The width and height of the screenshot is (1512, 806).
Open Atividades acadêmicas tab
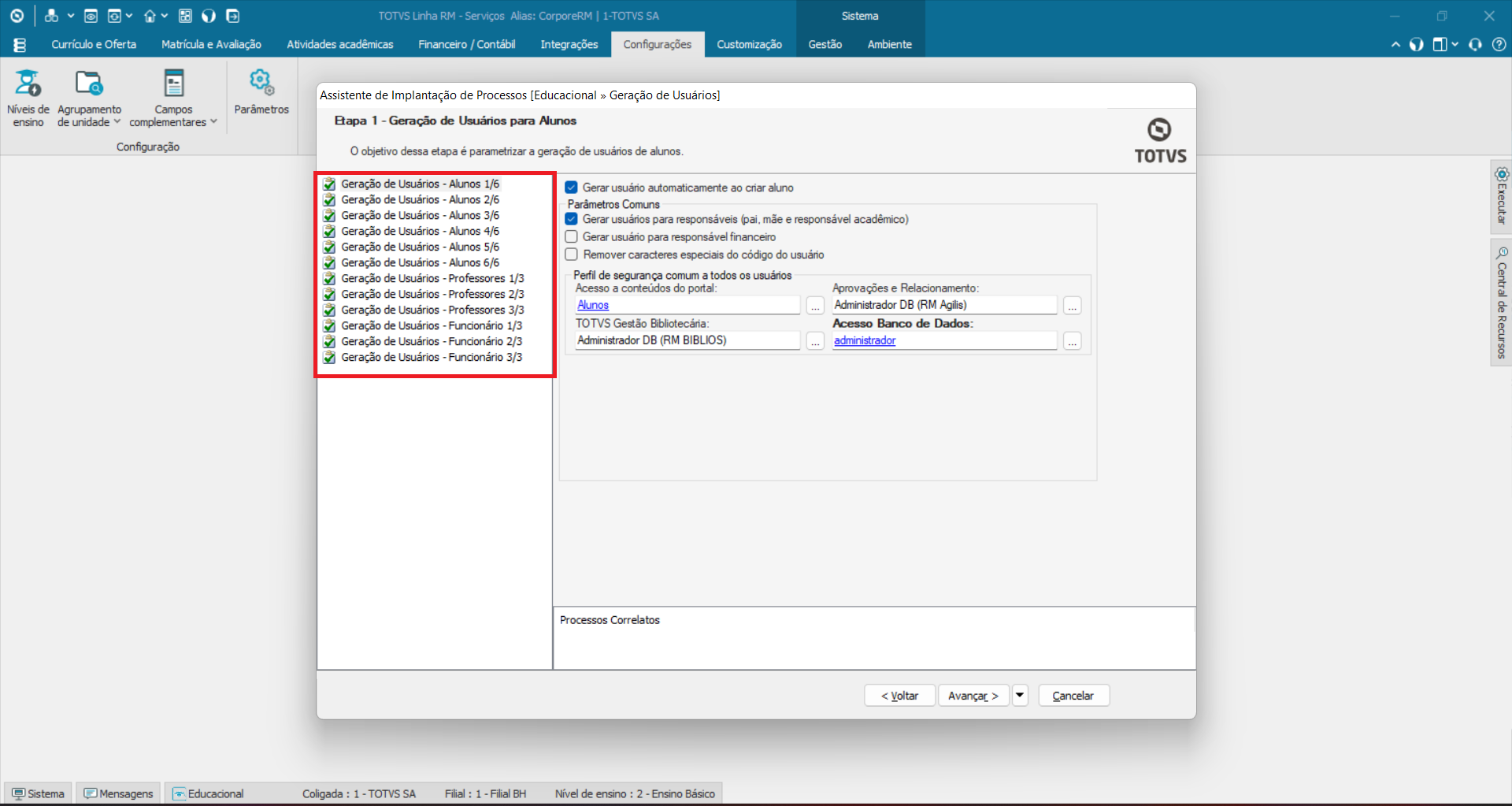[340, 45]
